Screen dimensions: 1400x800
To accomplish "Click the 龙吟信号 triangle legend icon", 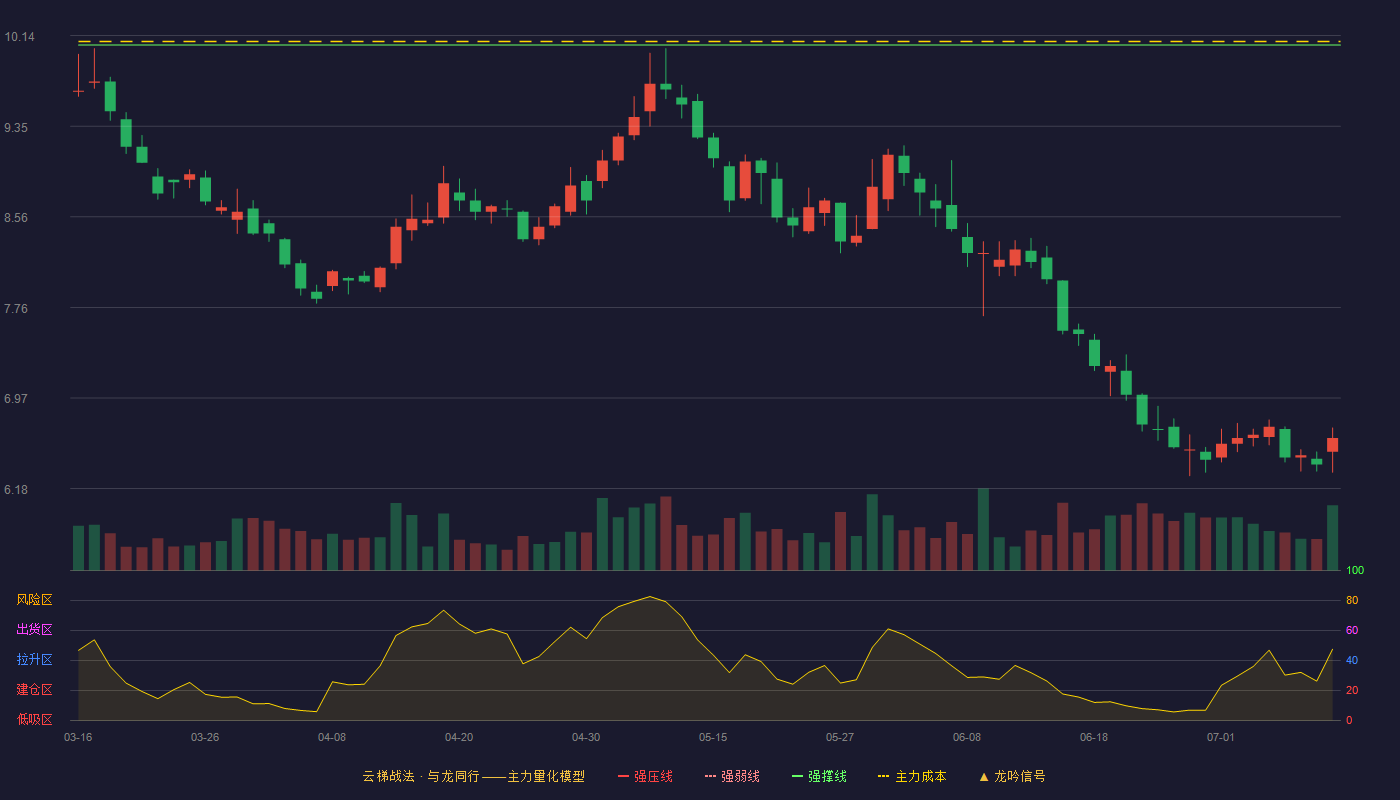I will (x=984, y=776).
